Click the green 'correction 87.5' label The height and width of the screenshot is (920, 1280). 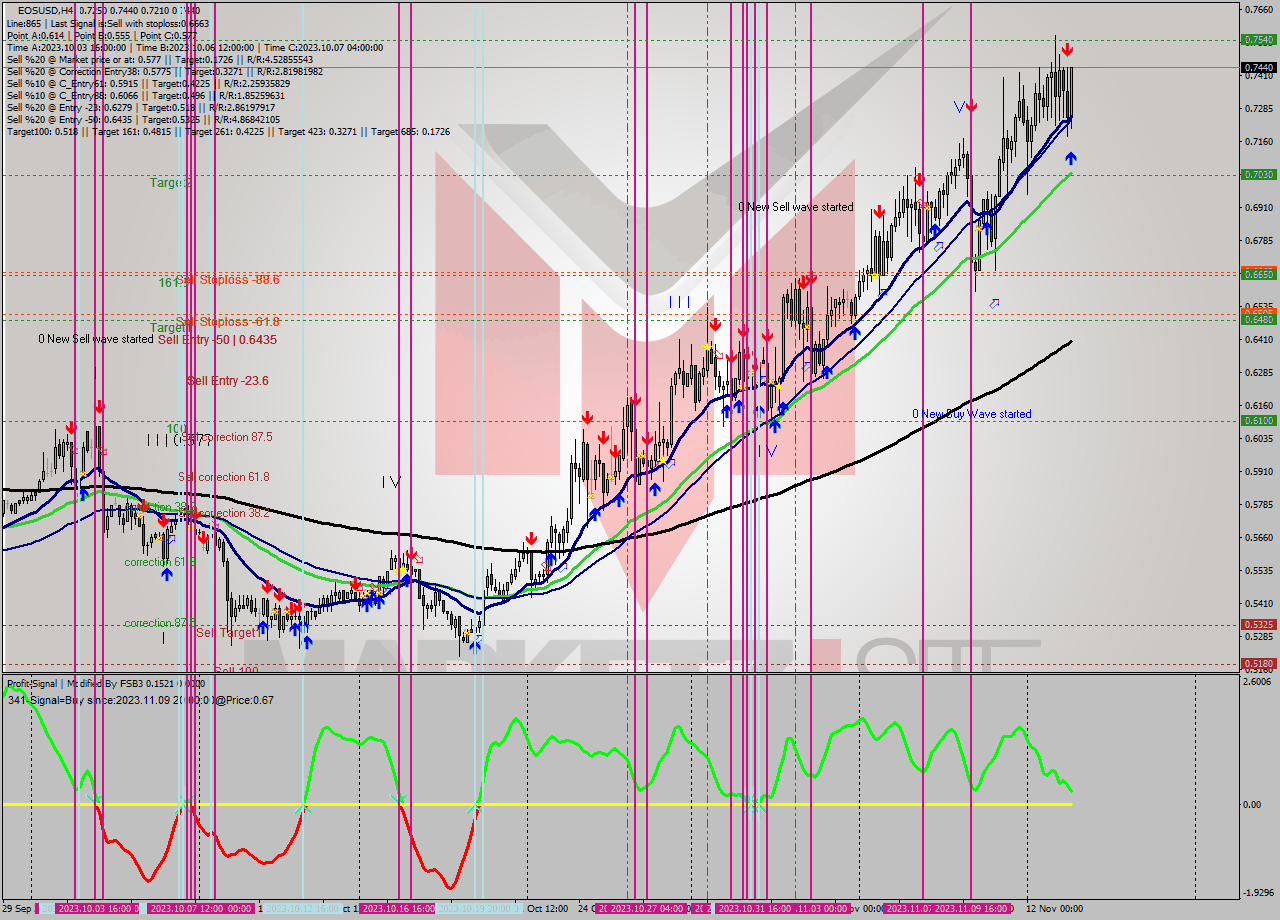point(160,623)
